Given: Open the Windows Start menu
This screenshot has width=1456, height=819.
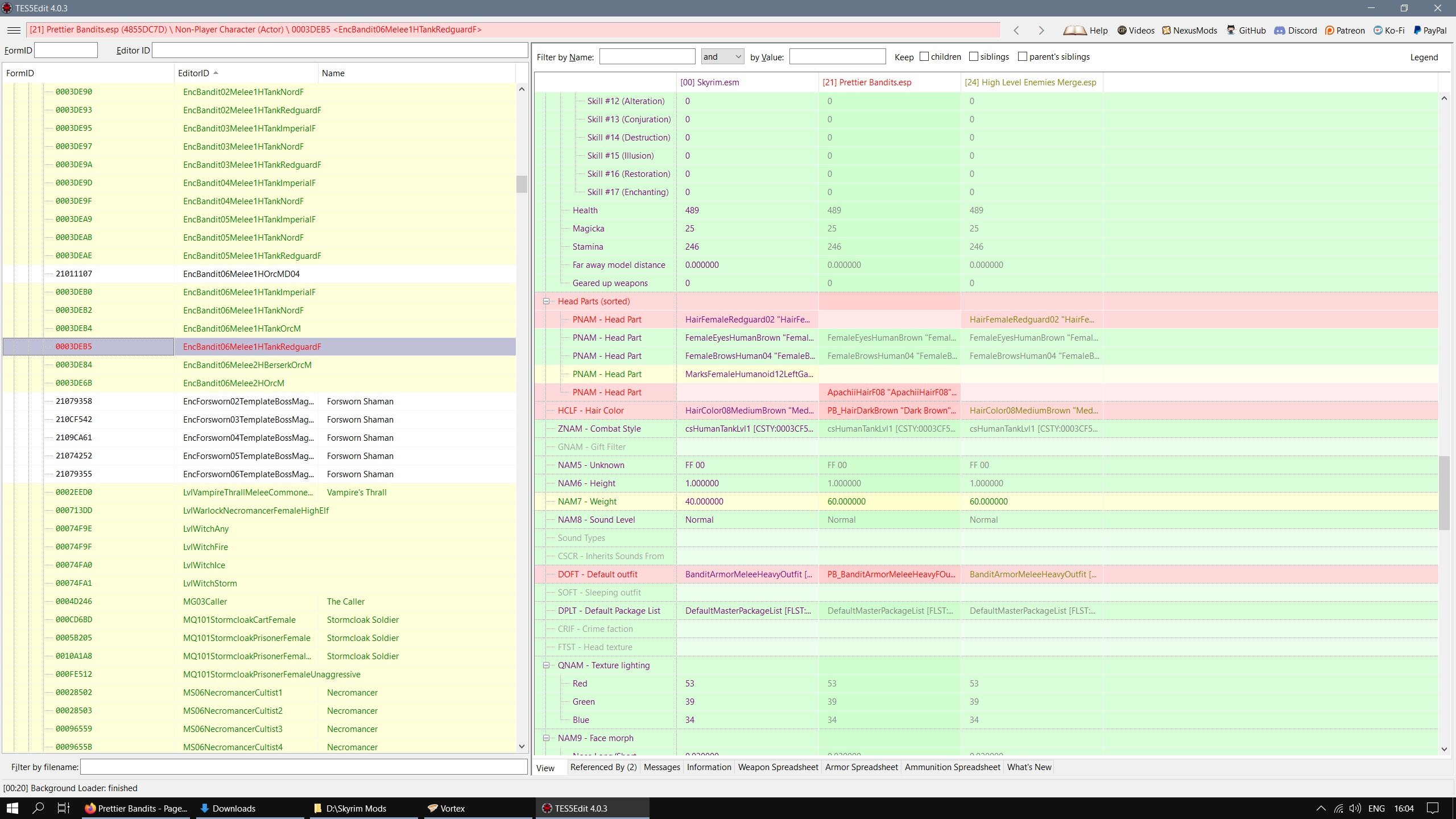Looking at the screenshot, I should (x=13, y=808).
